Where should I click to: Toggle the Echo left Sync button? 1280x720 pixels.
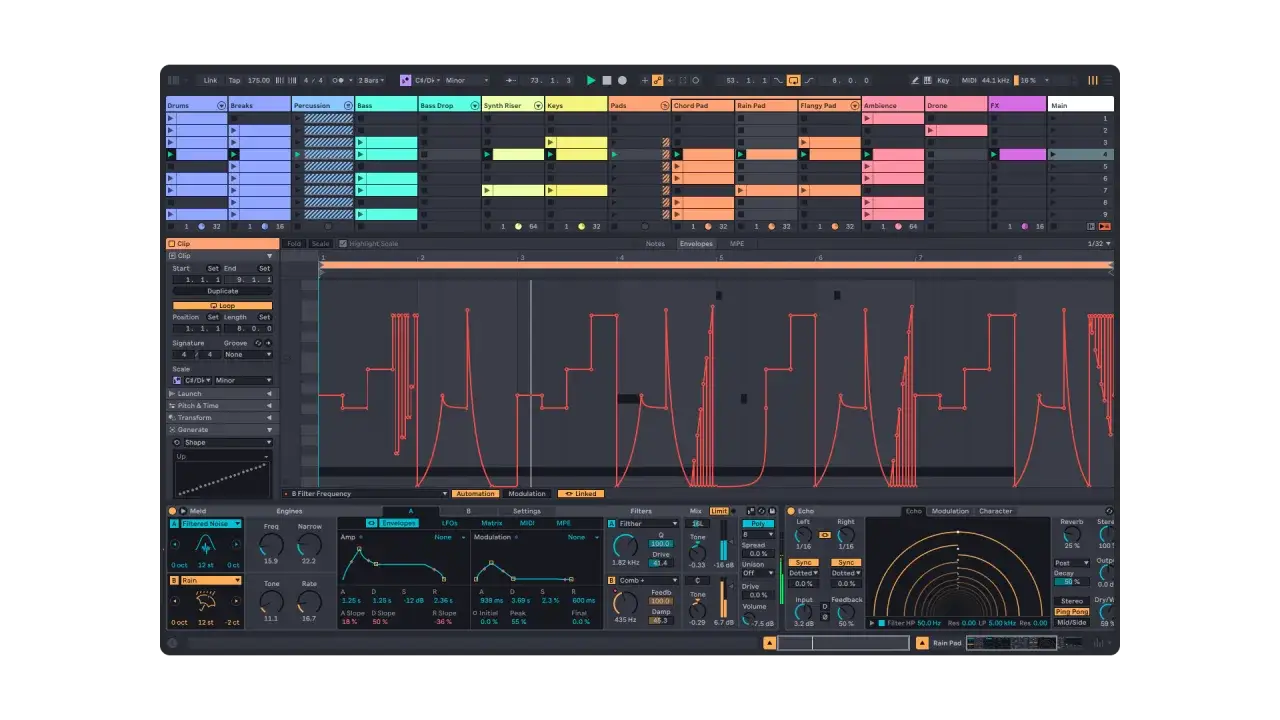coord(803,562)
